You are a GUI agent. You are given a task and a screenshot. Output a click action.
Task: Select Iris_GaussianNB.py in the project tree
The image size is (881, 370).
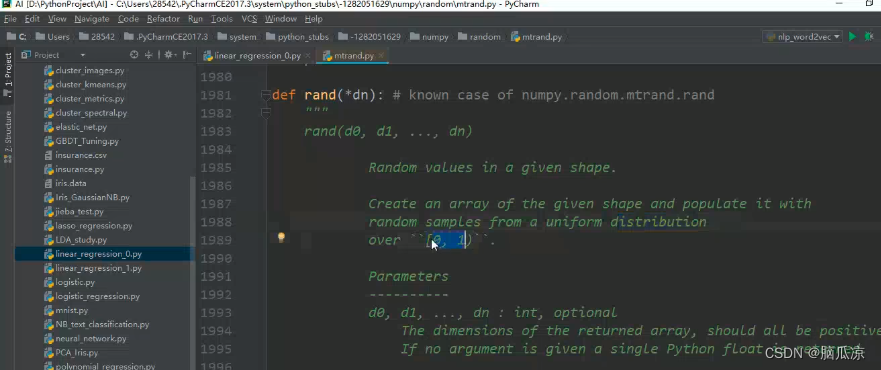[x=87, y=198]
